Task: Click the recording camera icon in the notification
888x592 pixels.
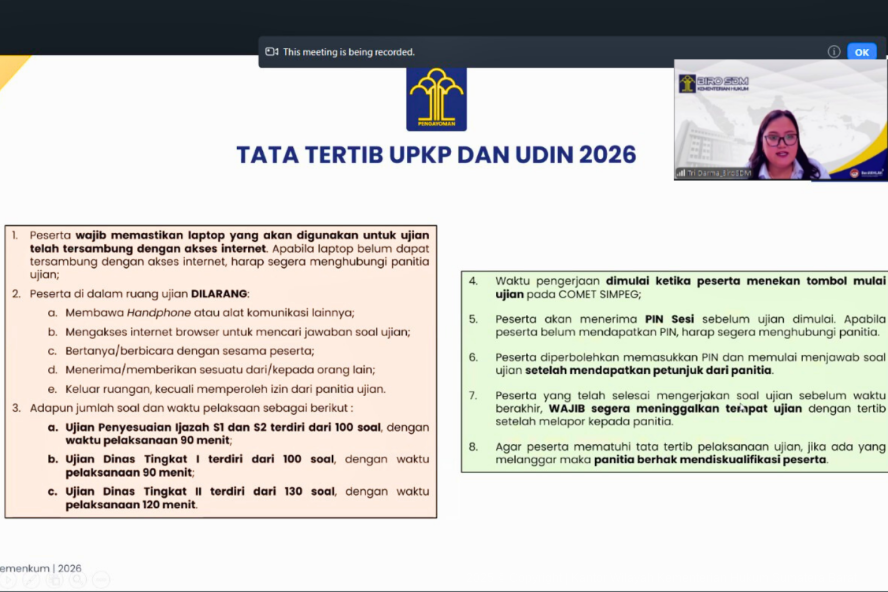Action: click(271, 52)
